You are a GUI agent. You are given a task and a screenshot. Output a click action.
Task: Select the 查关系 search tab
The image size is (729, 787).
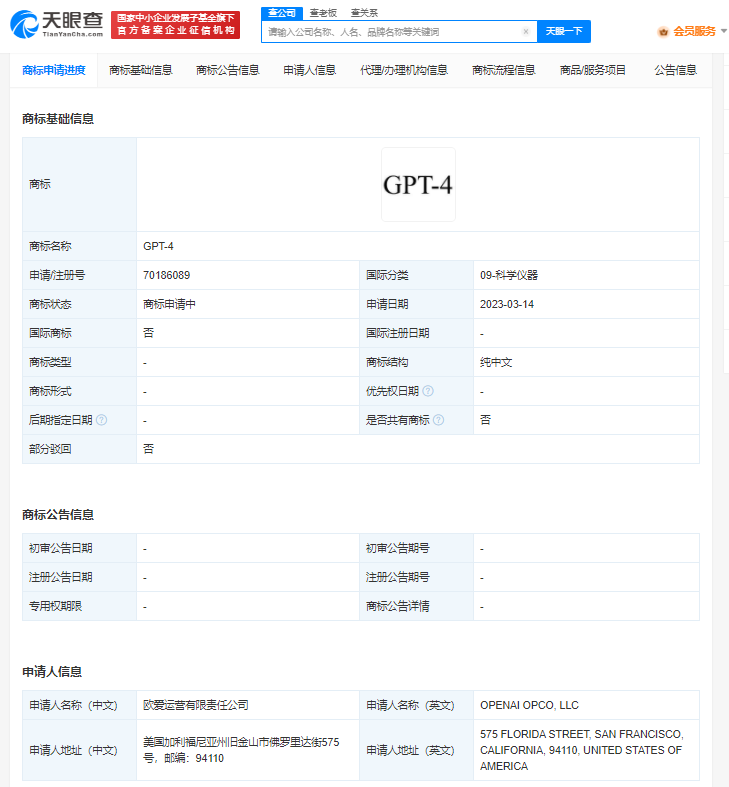pyautogui.click(x=364, y=13)
